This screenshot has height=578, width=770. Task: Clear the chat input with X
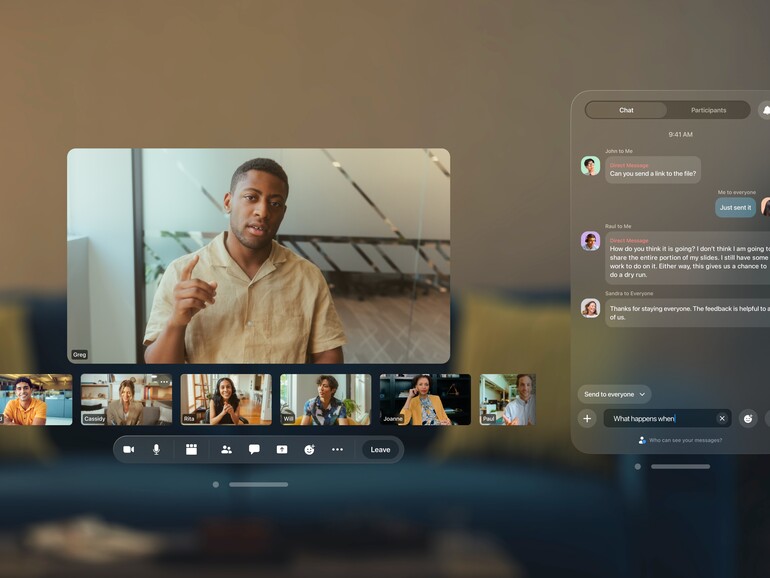722,418
